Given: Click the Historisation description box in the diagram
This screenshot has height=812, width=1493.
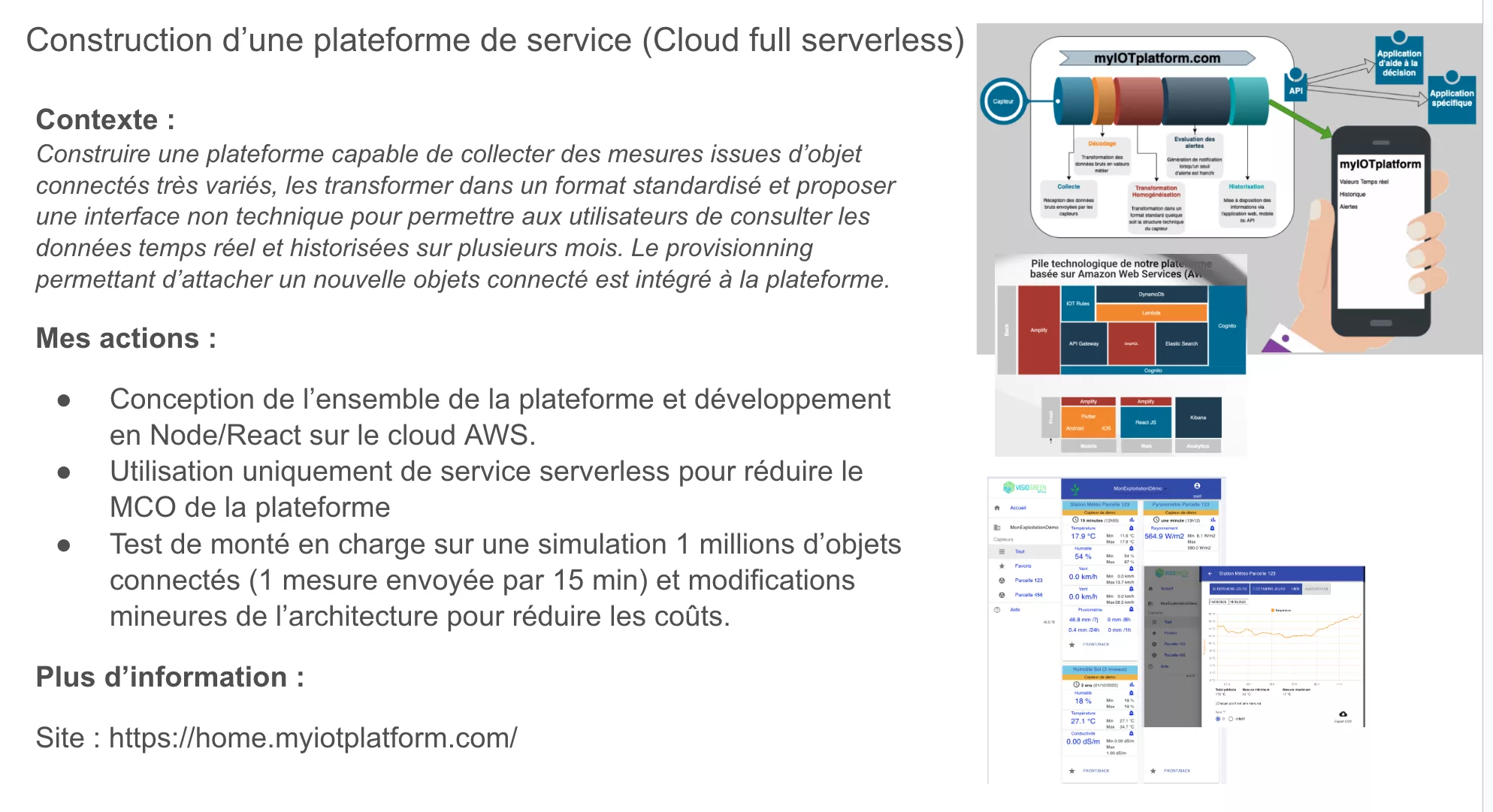Looking at the screenshot, I should (1247, 204).
